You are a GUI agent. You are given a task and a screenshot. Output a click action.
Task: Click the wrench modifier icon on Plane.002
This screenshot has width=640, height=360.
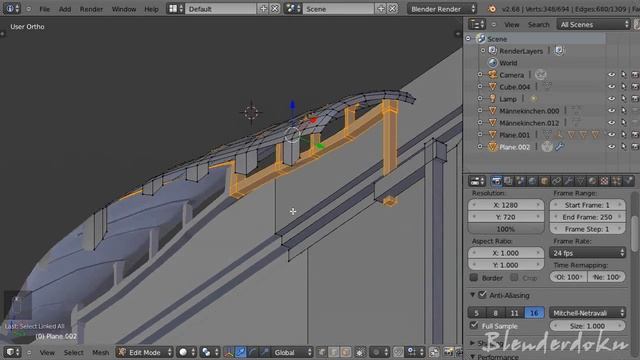click(x=560, y=147)
